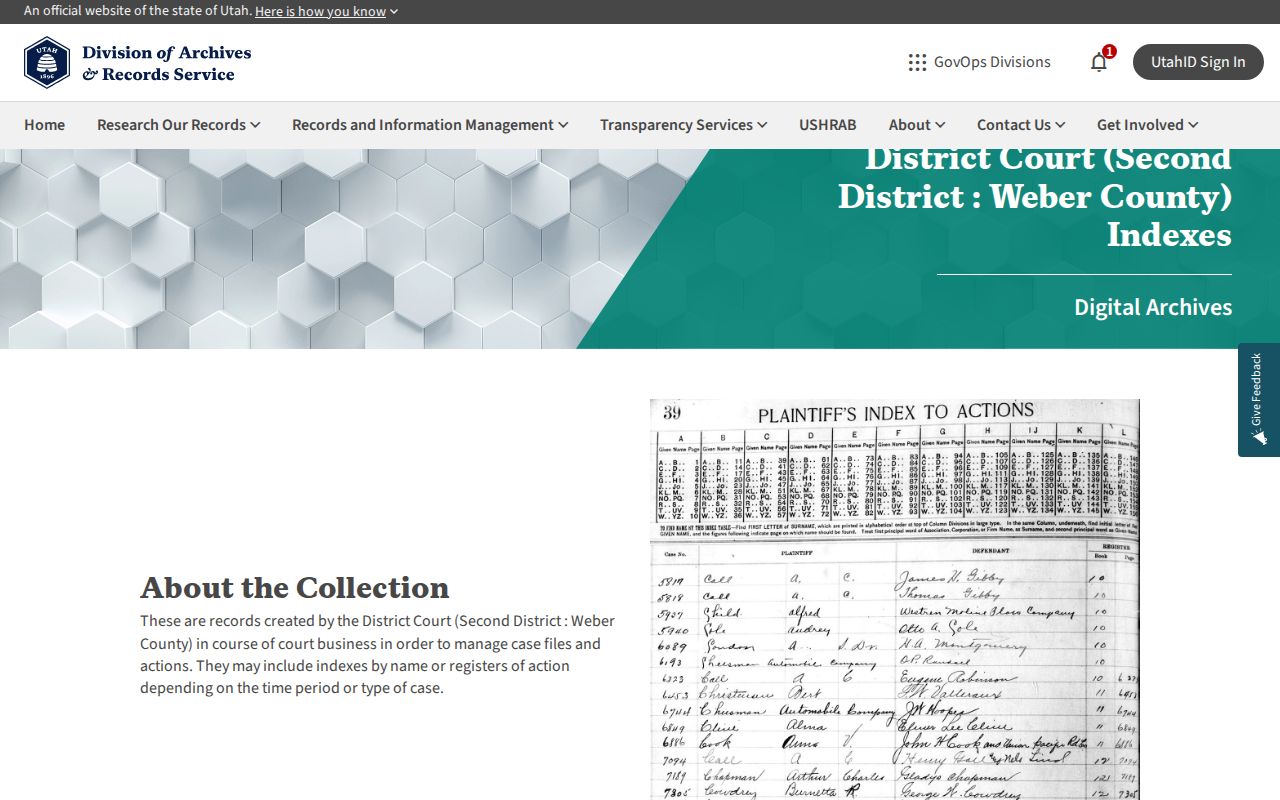Click the 'official website of the state of Utah' text
This screenshot has height=800, width=1280.
(137, 11)
